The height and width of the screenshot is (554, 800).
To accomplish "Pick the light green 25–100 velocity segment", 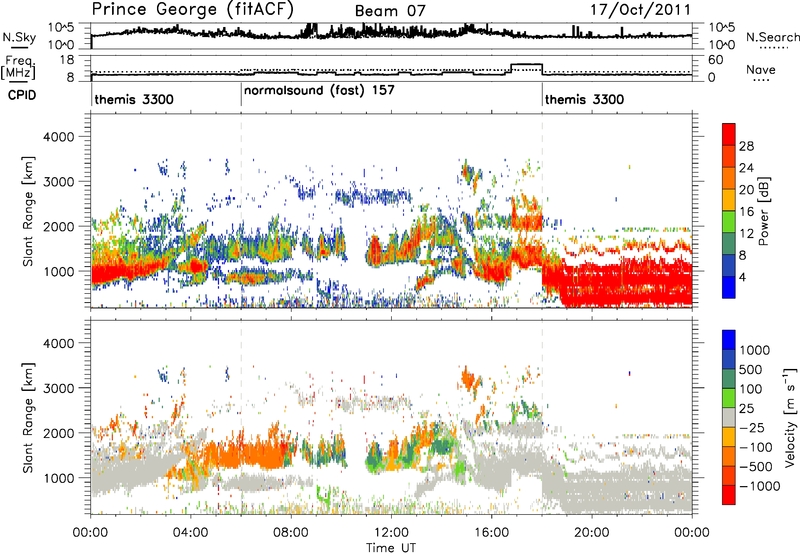I will (x=729, y=398).
